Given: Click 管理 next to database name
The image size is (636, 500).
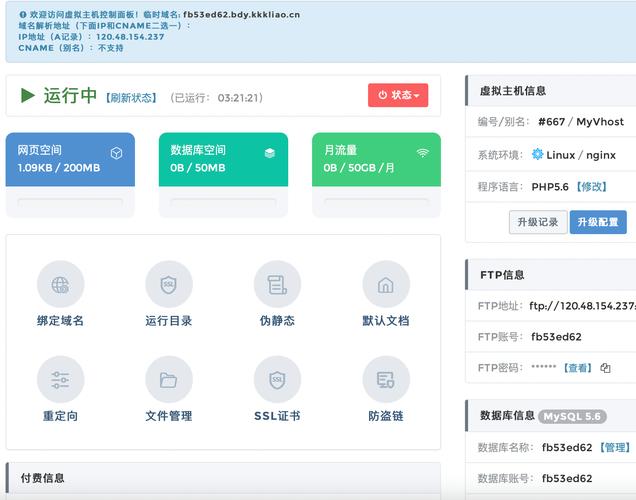Looking at the screenshot, I should click(615, 447).
